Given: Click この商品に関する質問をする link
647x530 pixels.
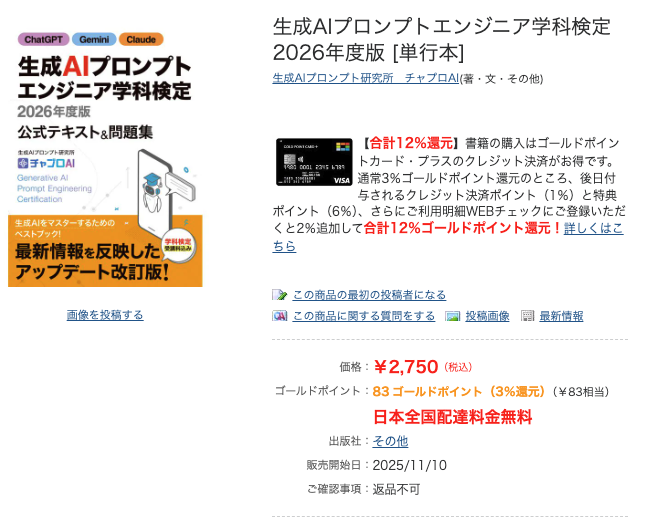Looking at the screenshot, I should coord(364,316).
